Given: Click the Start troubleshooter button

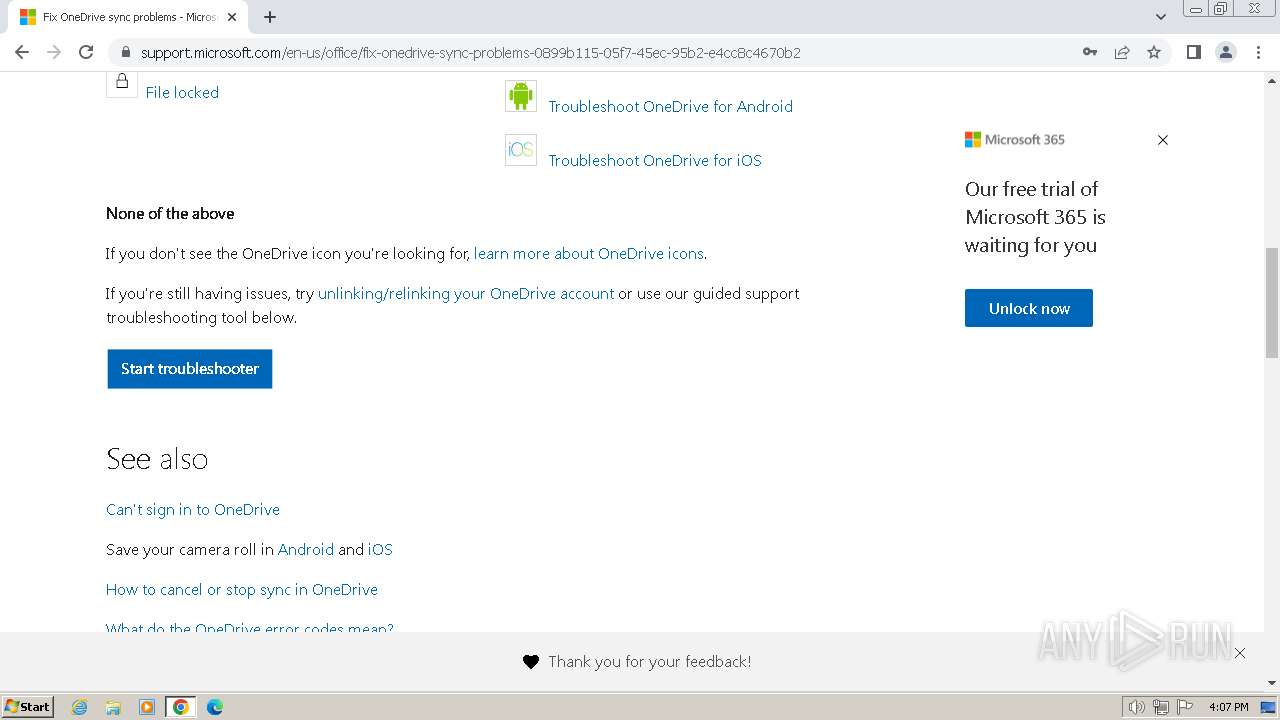Looking at the screenshot, I should click(x=190, y=369).
